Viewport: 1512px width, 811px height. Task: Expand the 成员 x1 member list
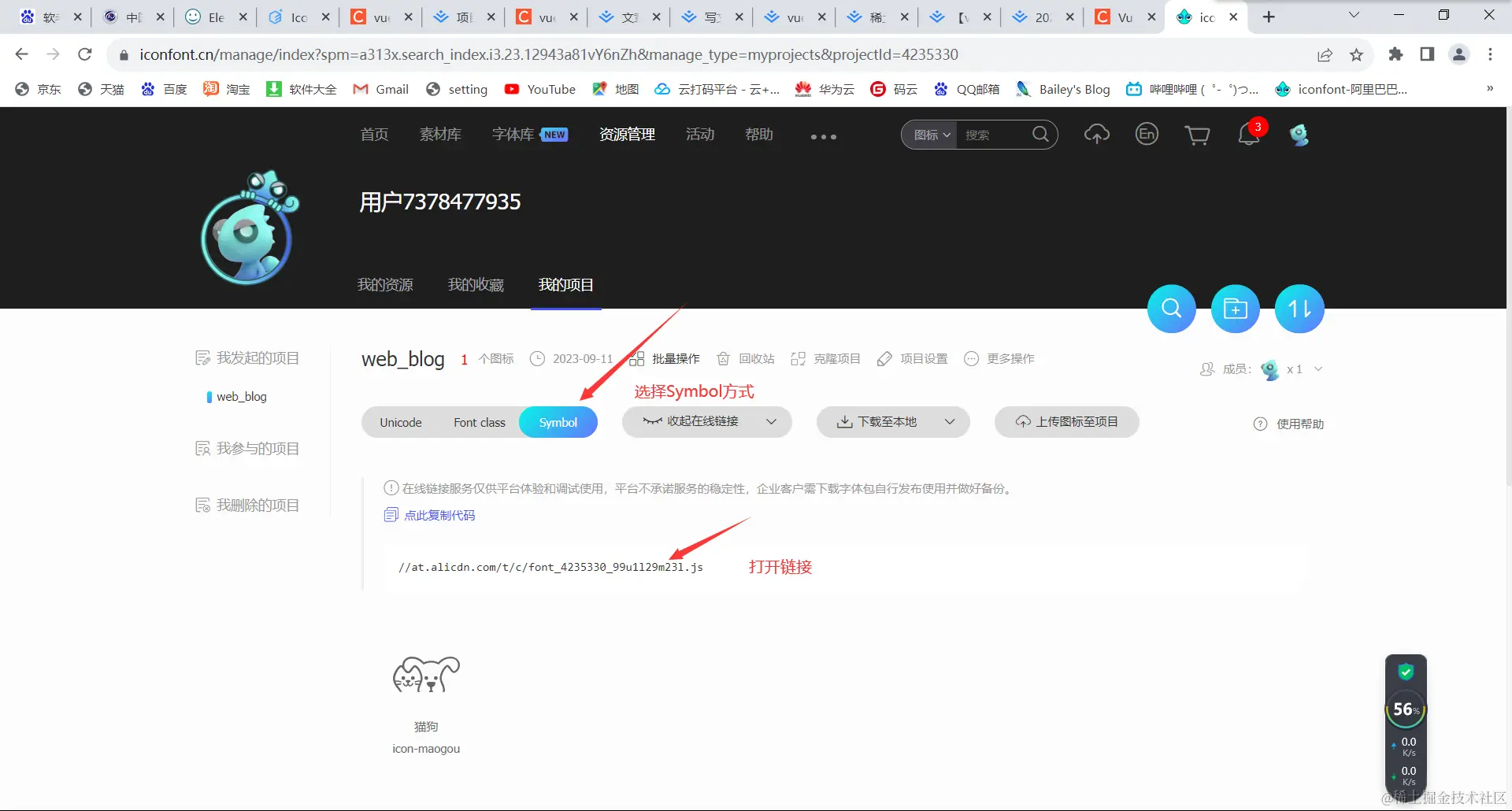[1318, 369]
